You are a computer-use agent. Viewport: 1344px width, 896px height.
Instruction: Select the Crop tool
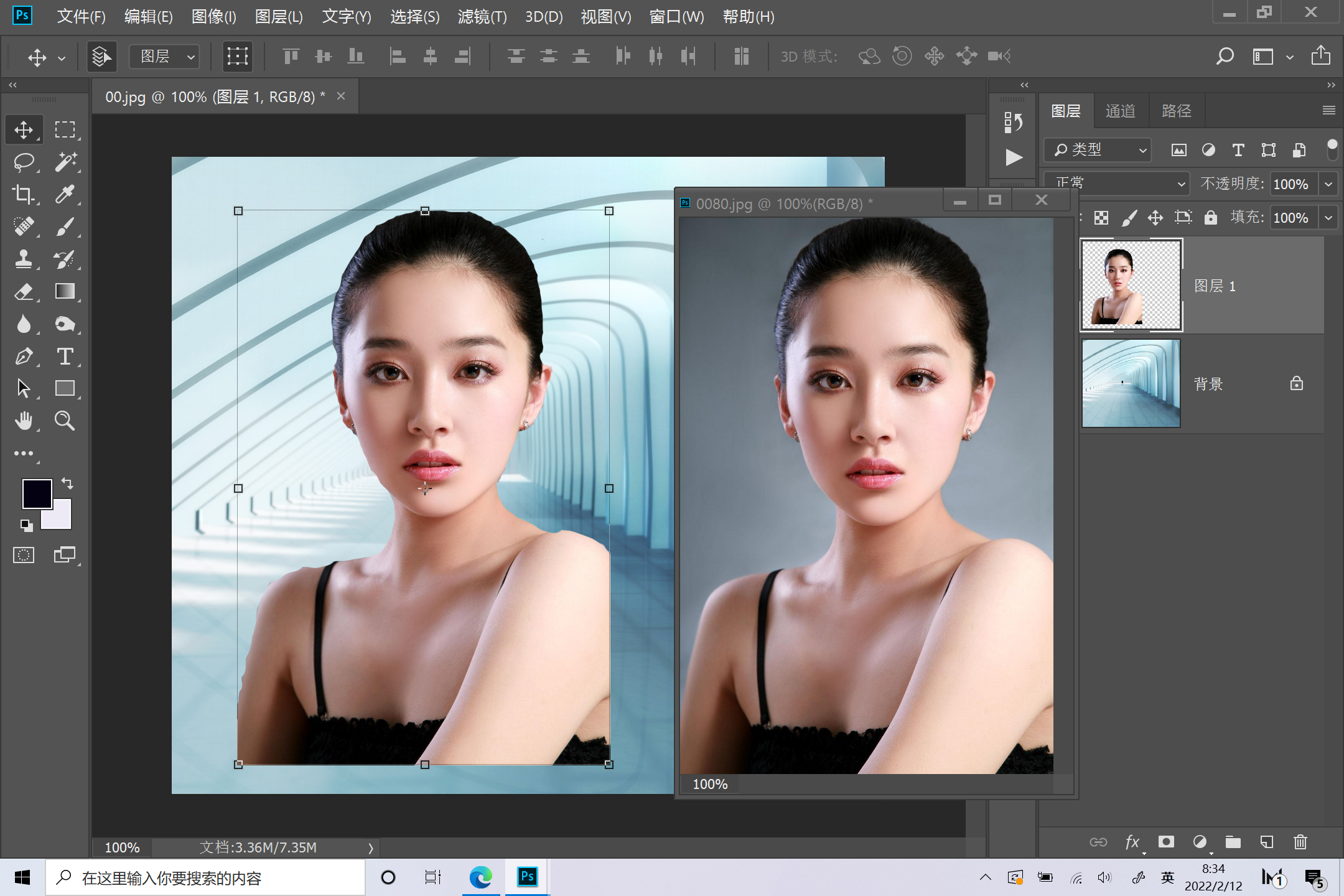click(x=24, y=194)
